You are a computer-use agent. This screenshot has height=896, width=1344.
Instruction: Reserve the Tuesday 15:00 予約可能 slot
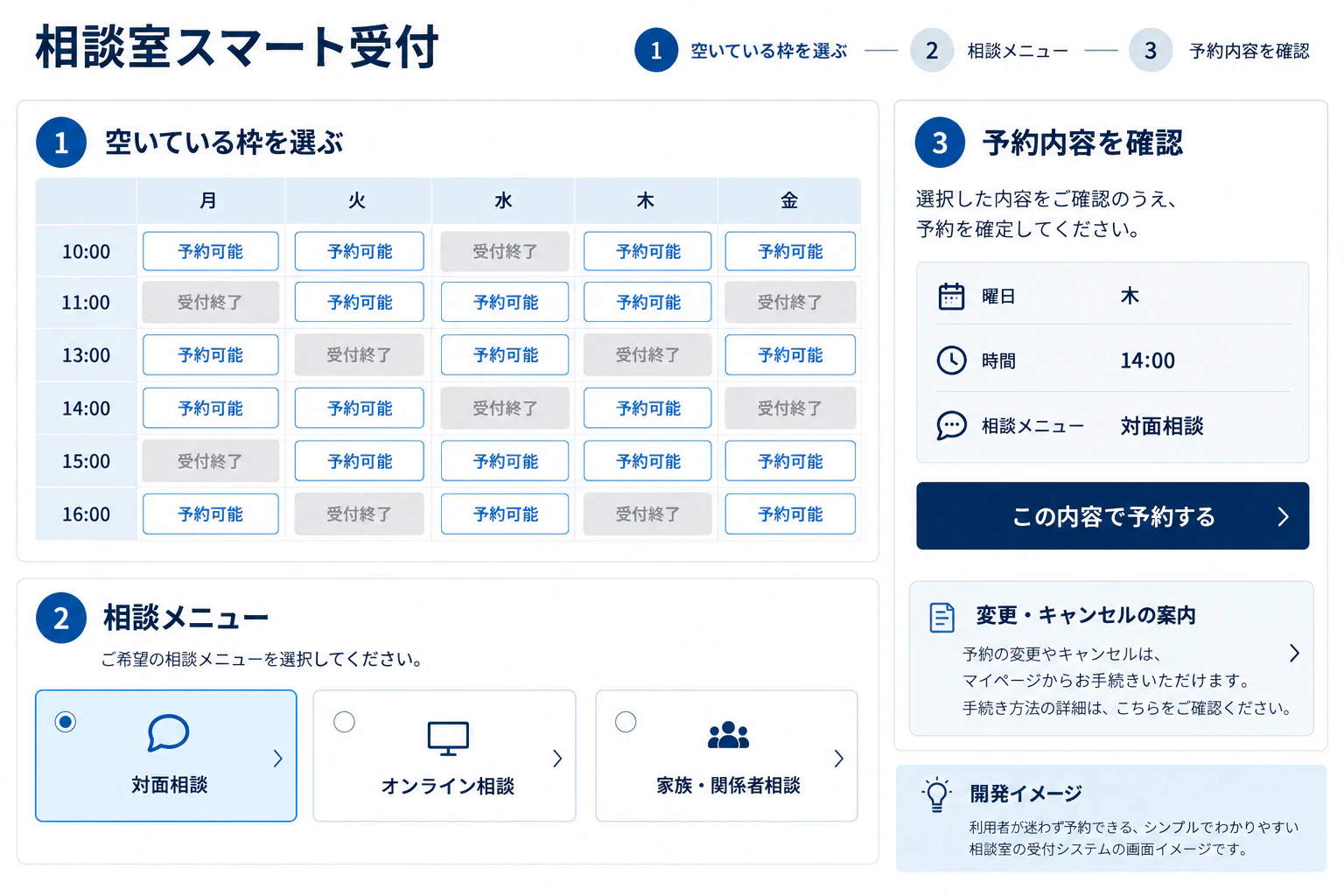click(x=360, y=461)
